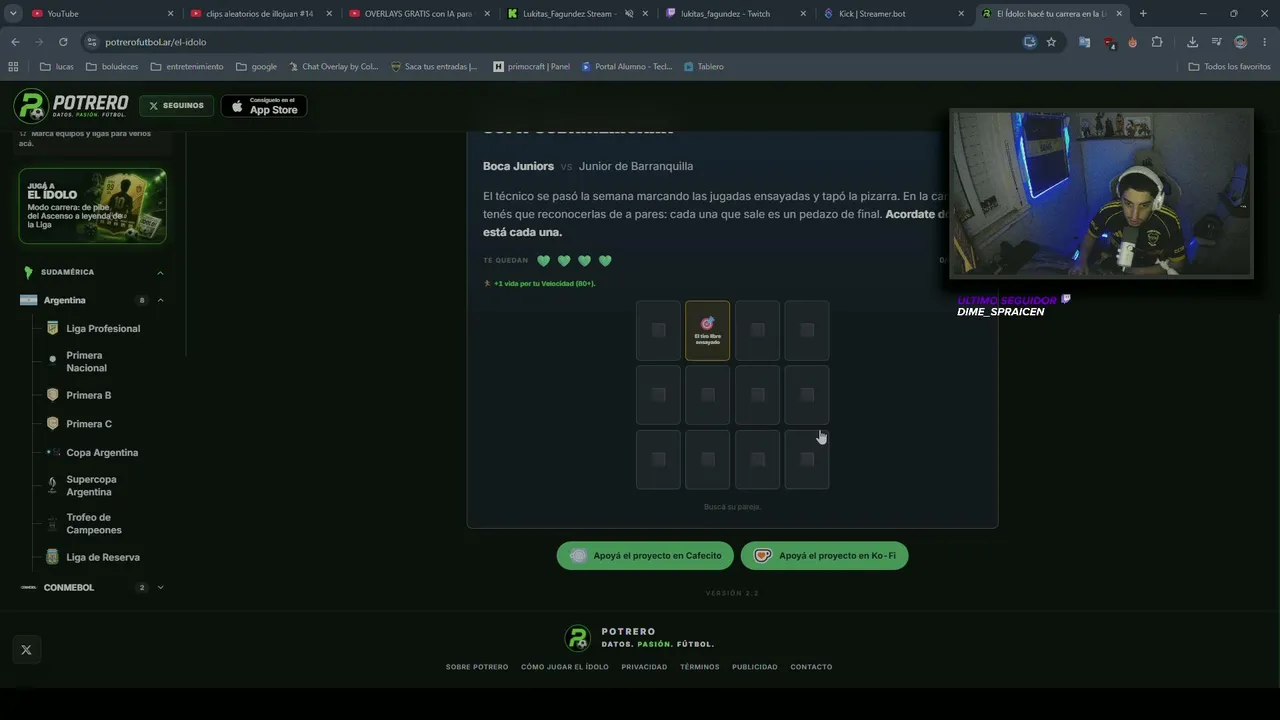
Task: Switch to the lukitas_fagundez Twitch tab
Action: click(x=736, y=14)
